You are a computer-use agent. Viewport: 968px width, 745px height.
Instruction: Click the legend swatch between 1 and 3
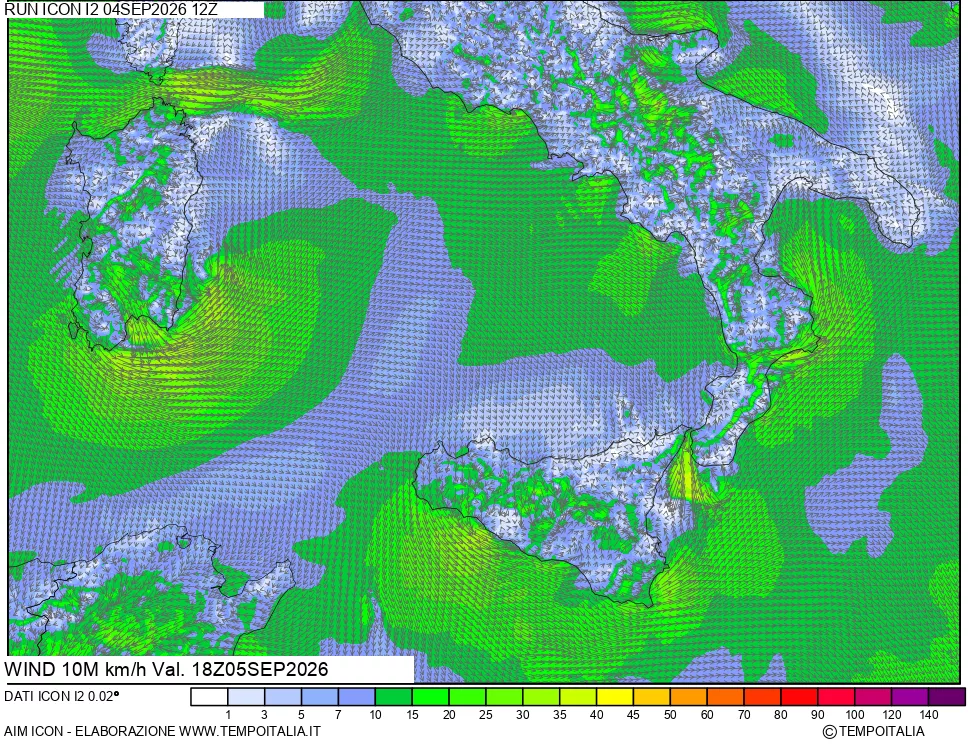pos(246,697)
